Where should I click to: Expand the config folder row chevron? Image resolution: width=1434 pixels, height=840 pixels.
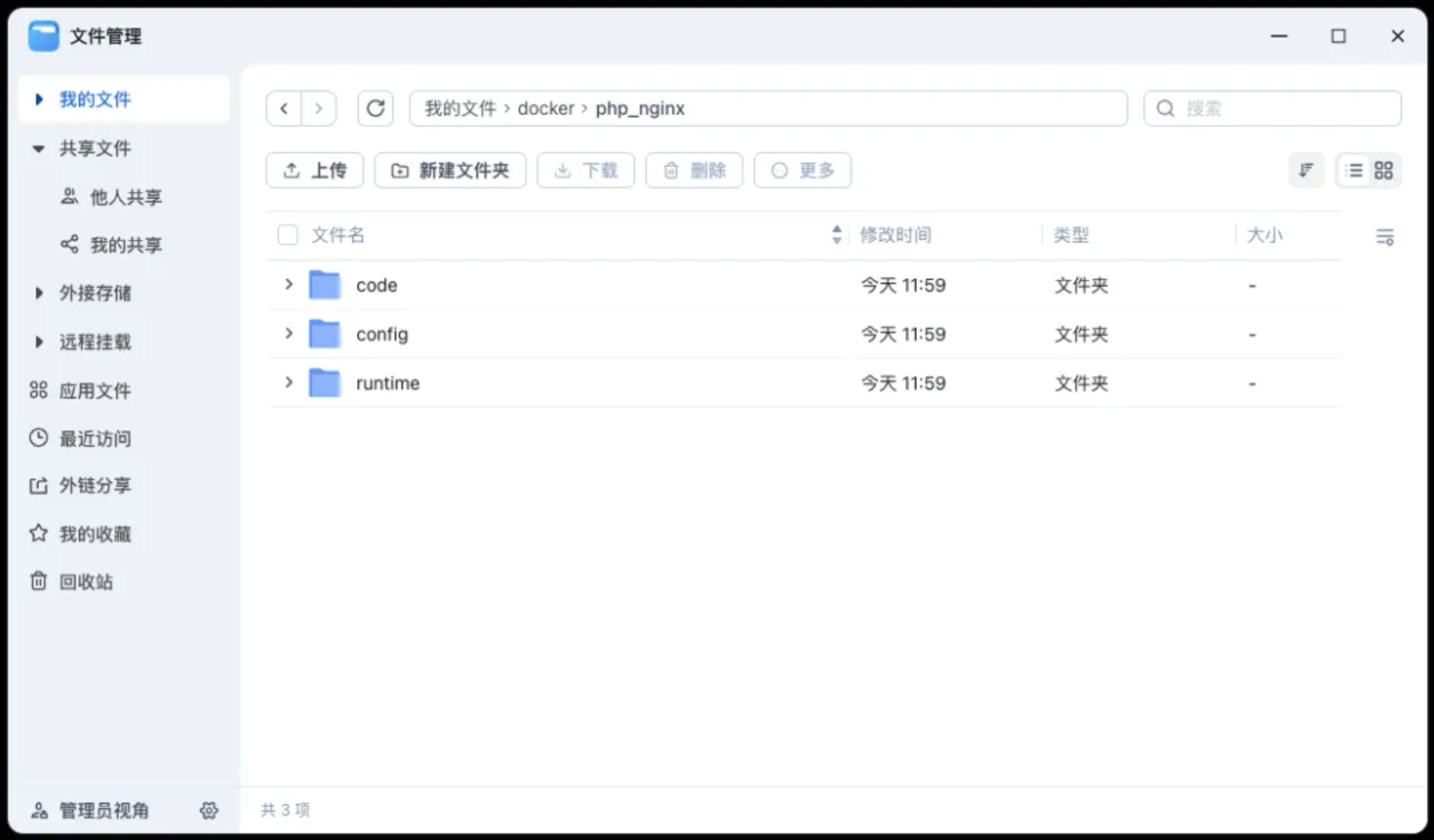(289, 333)
